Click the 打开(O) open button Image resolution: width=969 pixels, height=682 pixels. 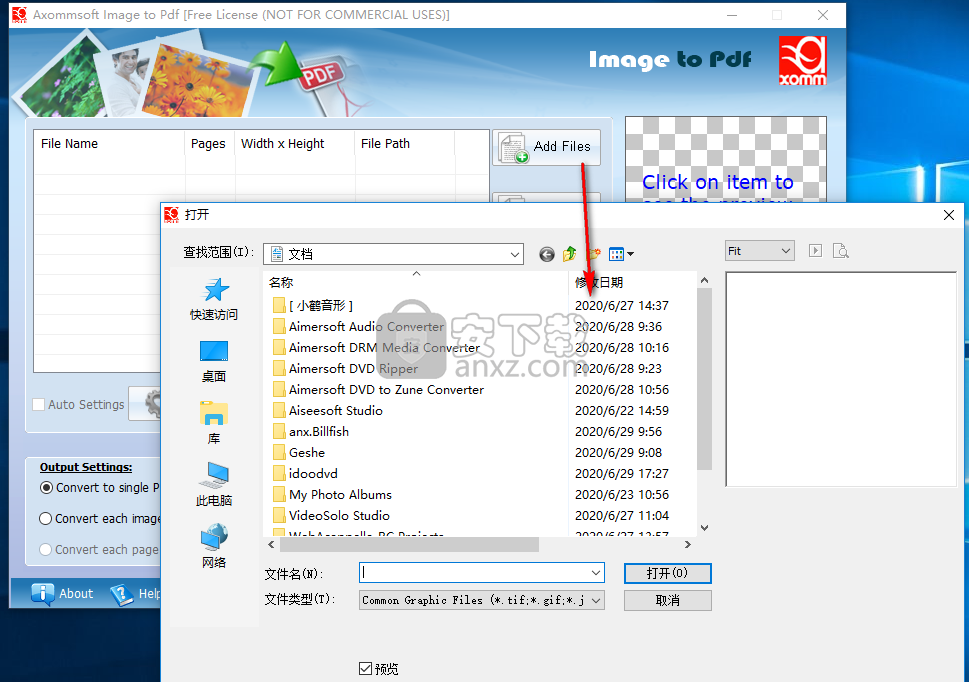click(x=667, y=573)
